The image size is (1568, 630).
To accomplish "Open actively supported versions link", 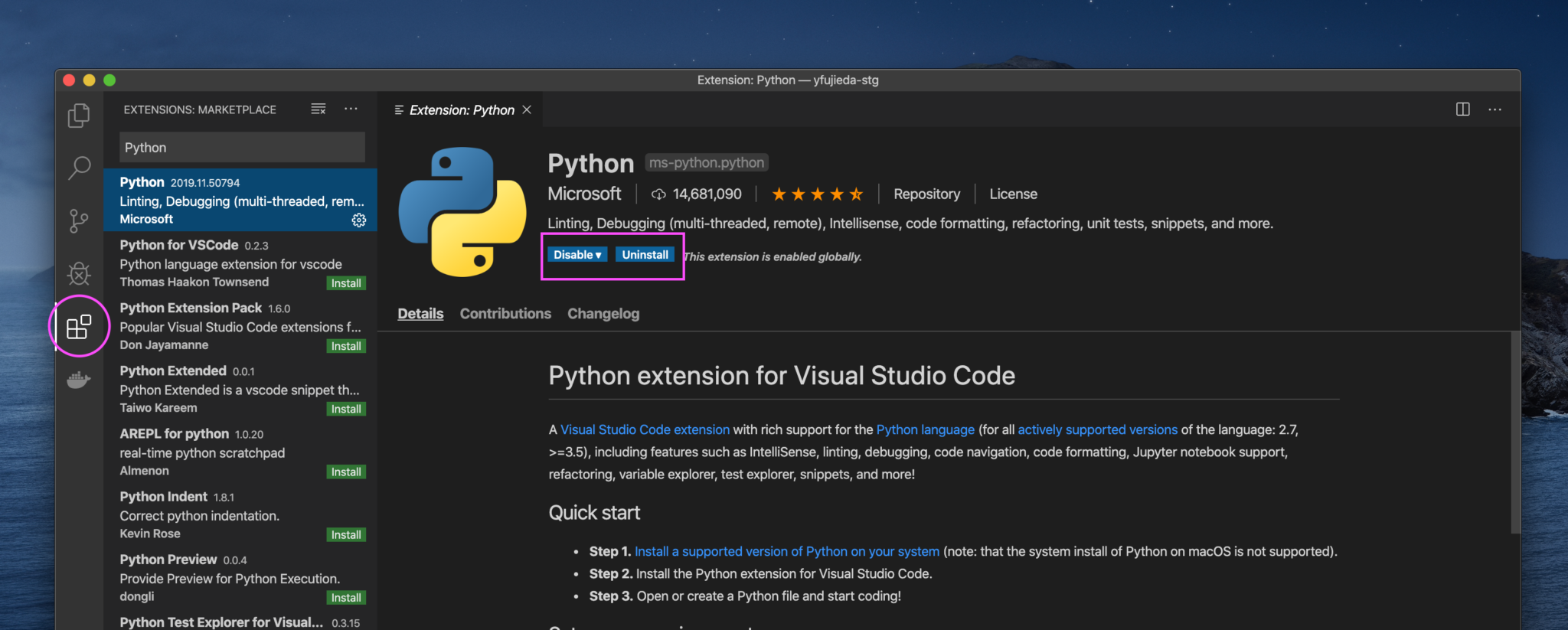I will [1097, 430].
